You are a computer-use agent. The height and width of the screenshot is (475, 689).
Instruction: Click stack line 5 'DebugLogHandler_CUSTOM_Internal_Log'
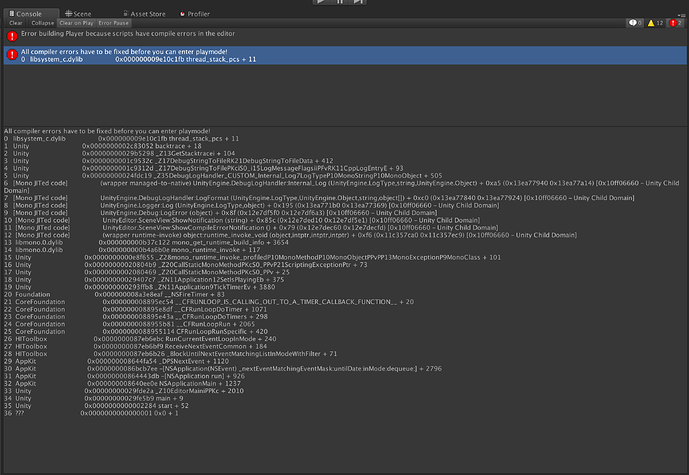tap(223, 176)
